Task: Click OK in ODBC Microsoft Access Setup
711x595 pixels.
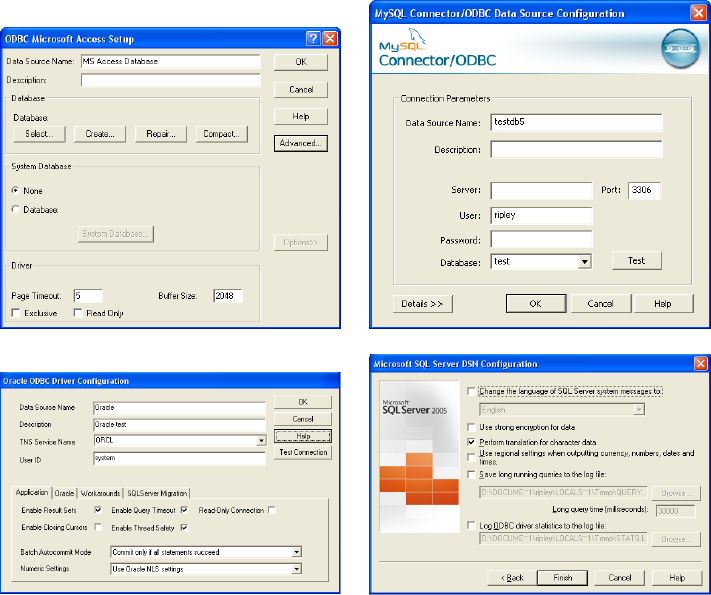Action: (301, 62)
